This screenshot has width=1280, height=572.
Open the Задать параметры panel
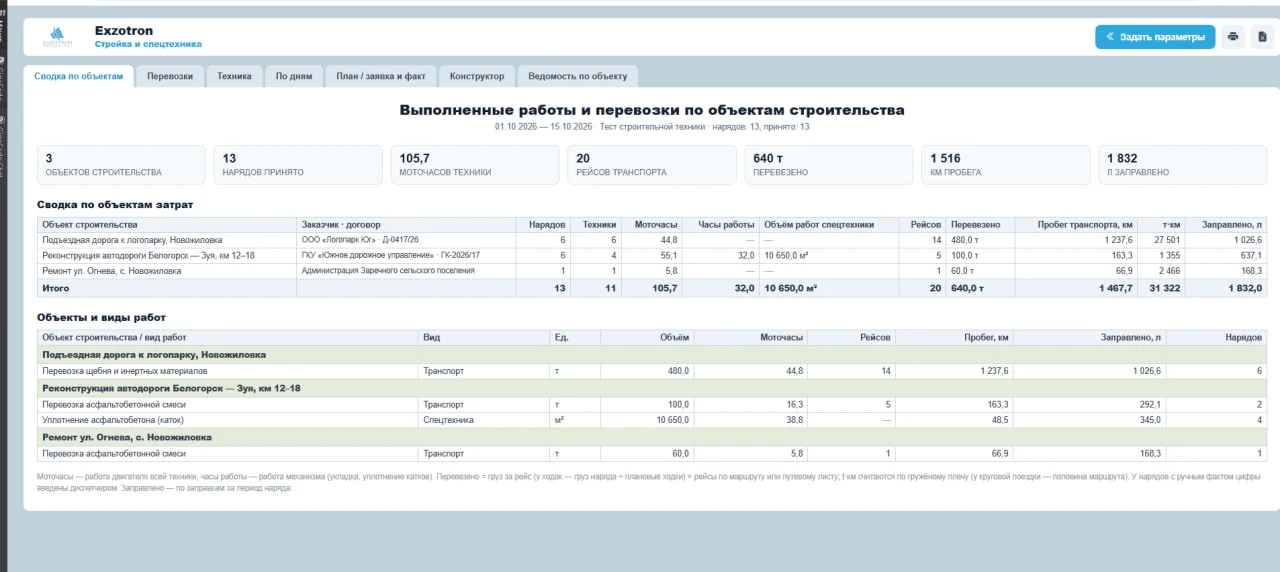click(x=1155, y=37)
